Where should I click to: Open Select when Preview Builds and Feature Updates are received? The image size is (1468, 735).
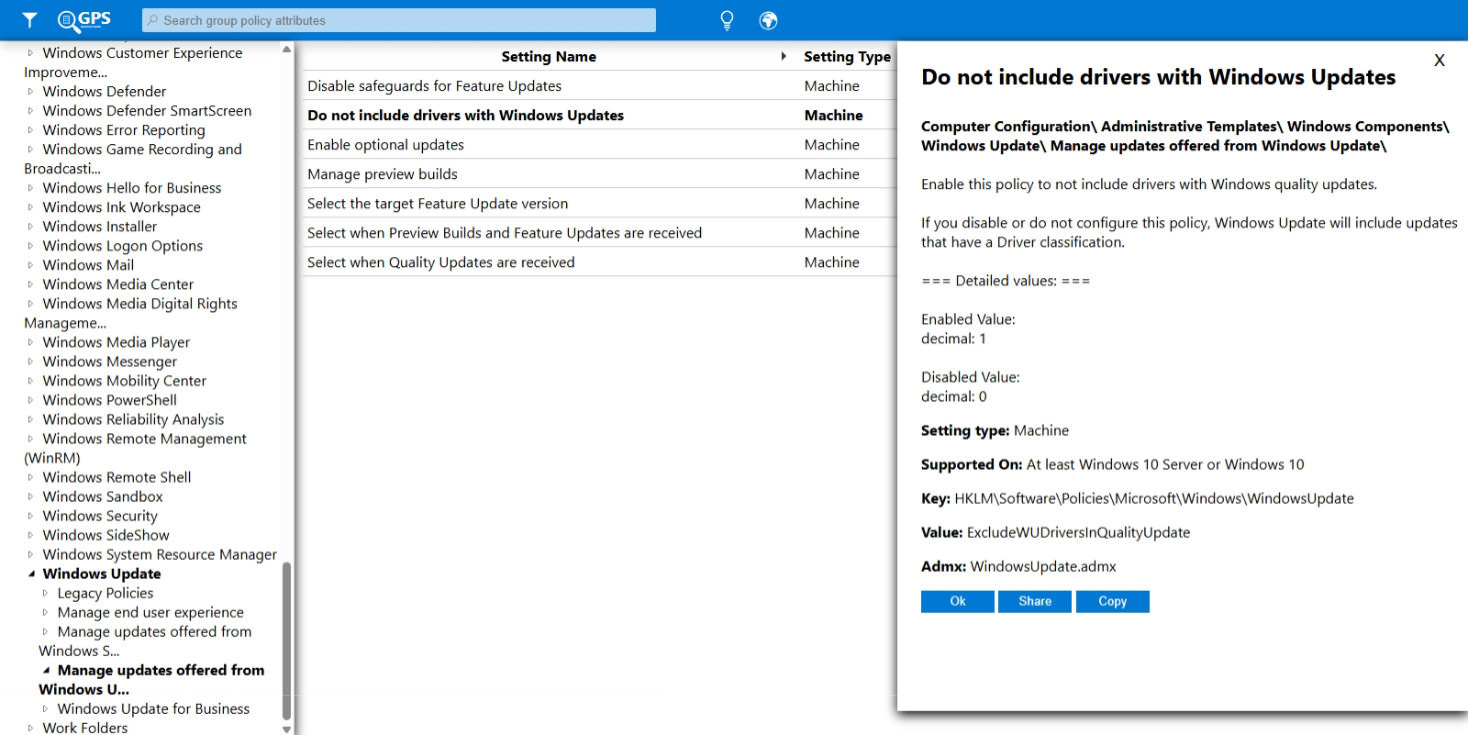pyautogui.click(x=505, y=233)
